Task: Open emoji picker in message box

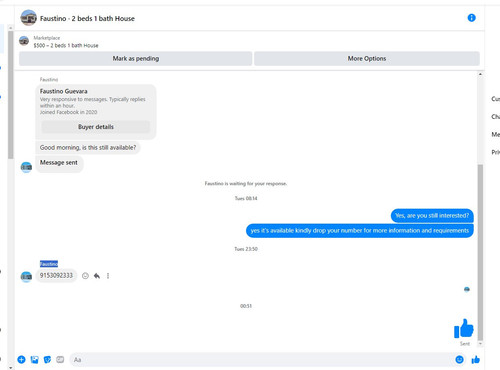Action: click(459, 360)
